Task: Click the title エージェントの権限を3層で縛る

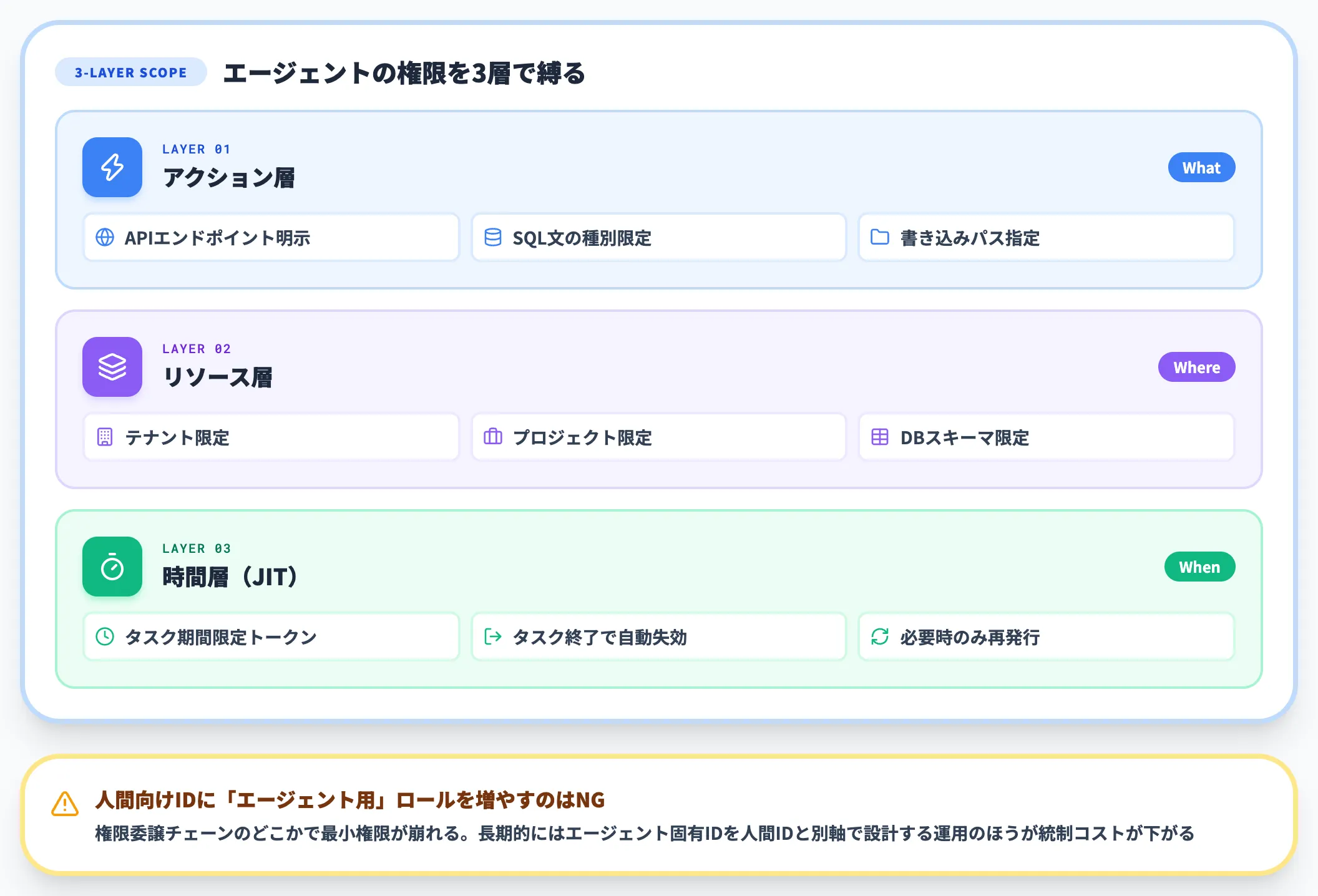Action: pyautogui.click(x=404, y=73)
